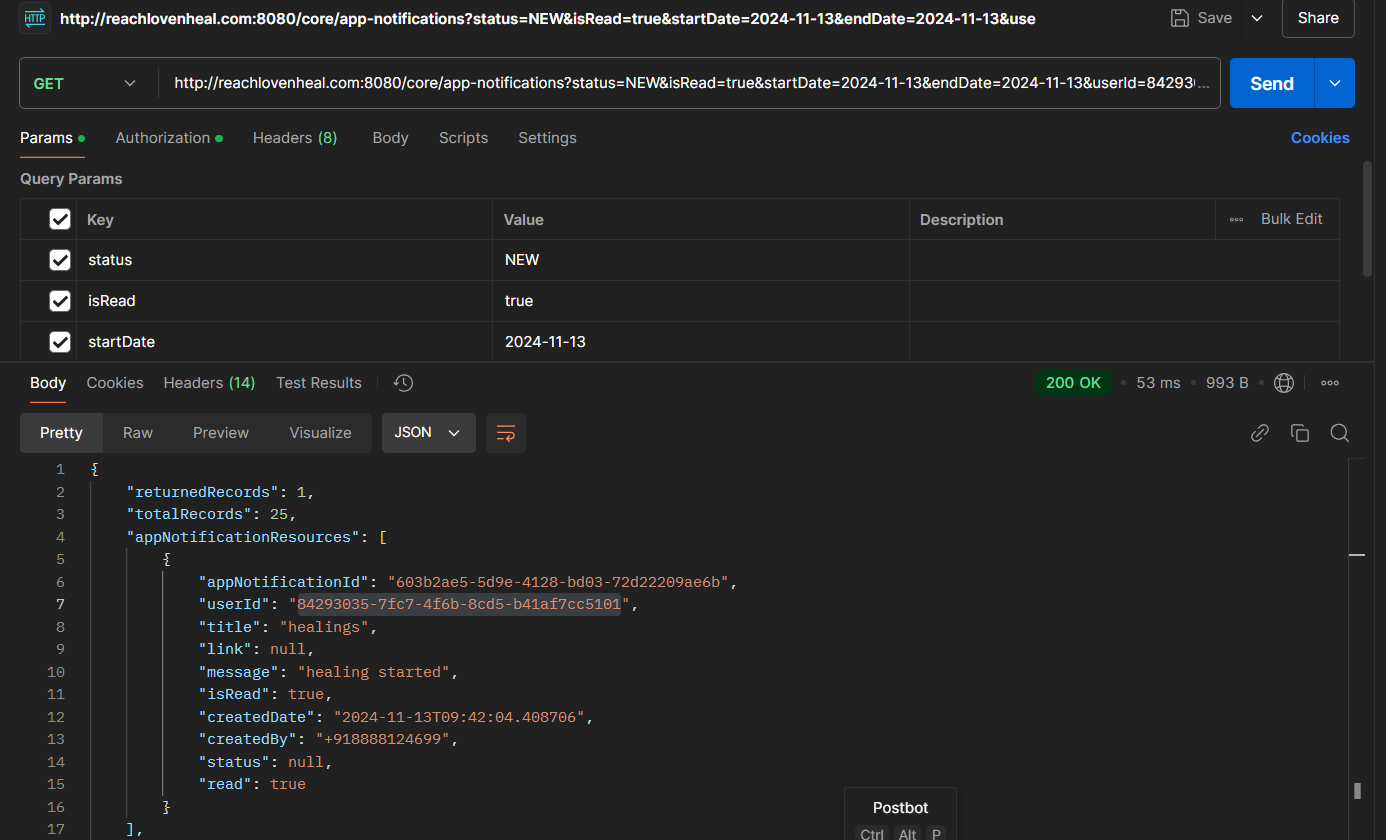Click the highlighted userId value

pyautogui.click(x=459, y=604)
